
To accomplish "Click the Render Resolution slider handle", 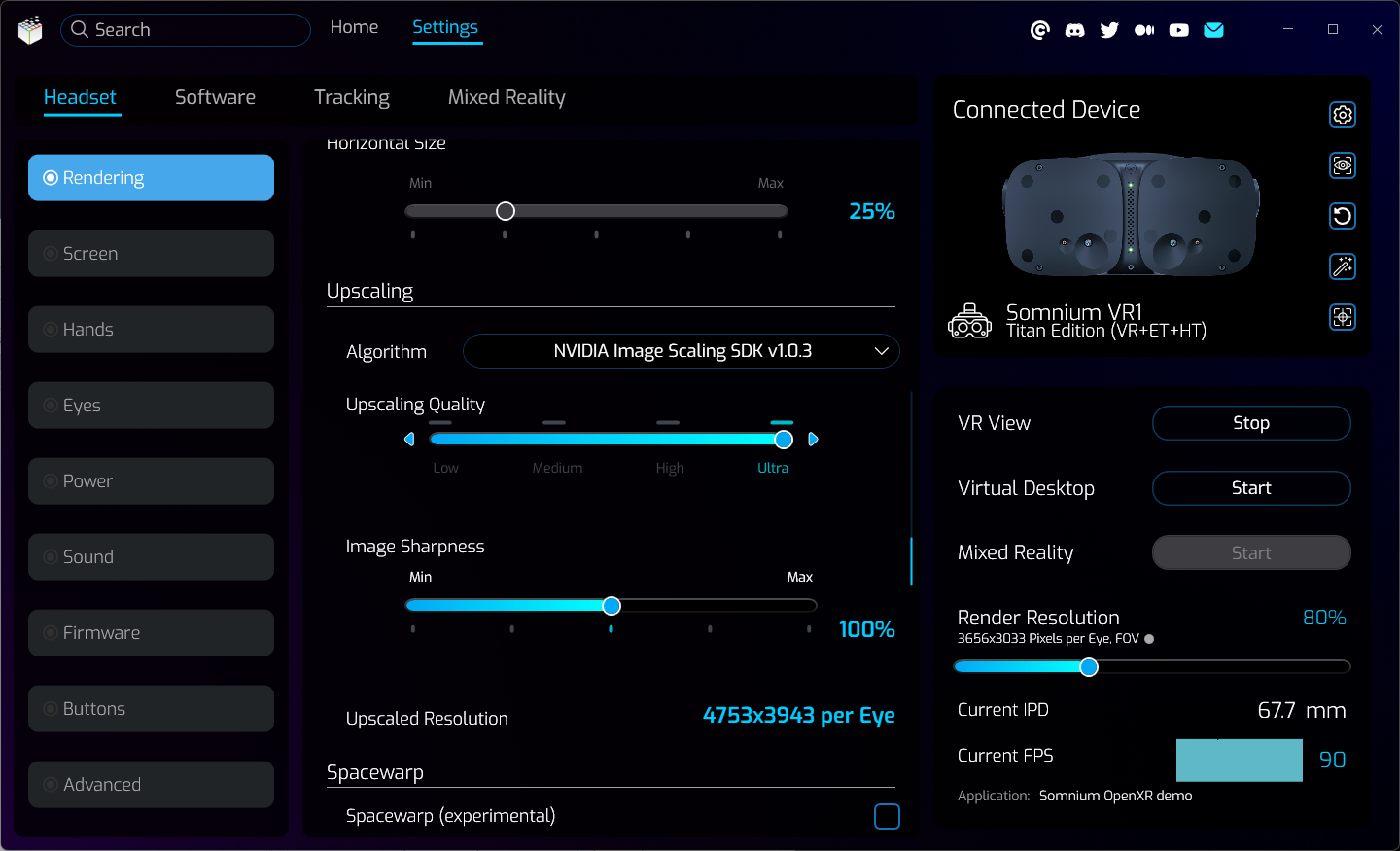I will pyautogui.click(x=1089, y=667).
